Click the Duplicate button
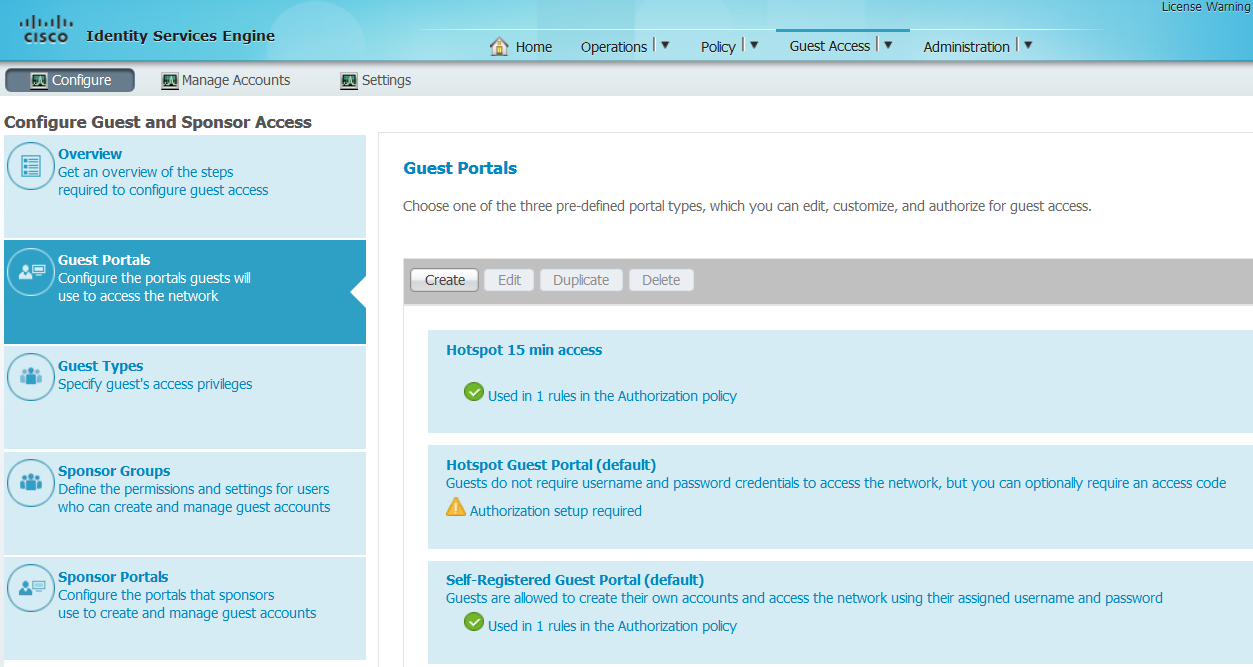This screenshot has height=667, width=1253. (x=581, y=280)
